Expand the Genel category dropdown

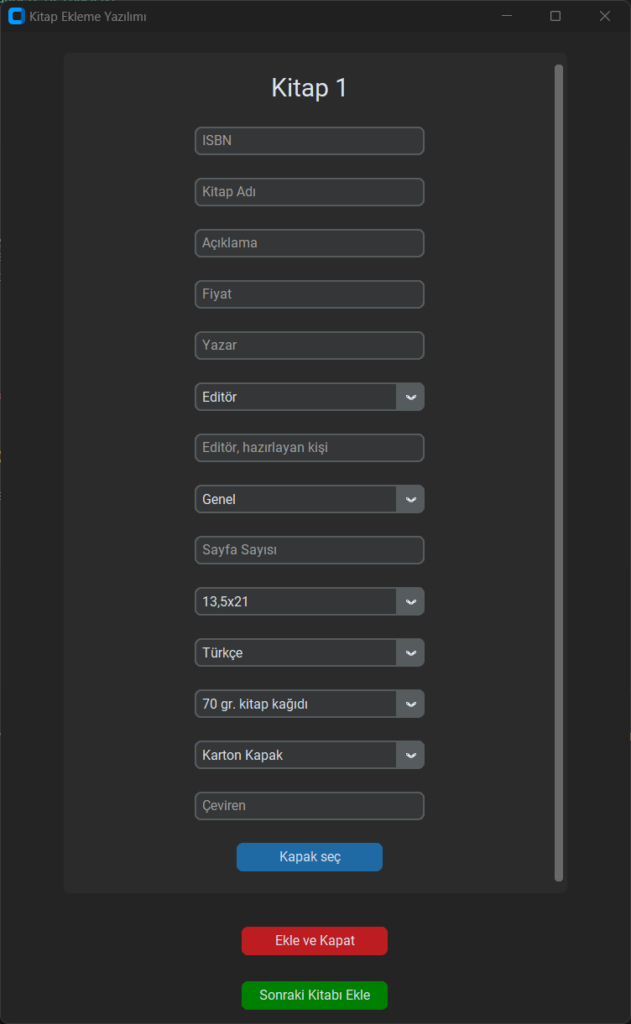(410, 499)
